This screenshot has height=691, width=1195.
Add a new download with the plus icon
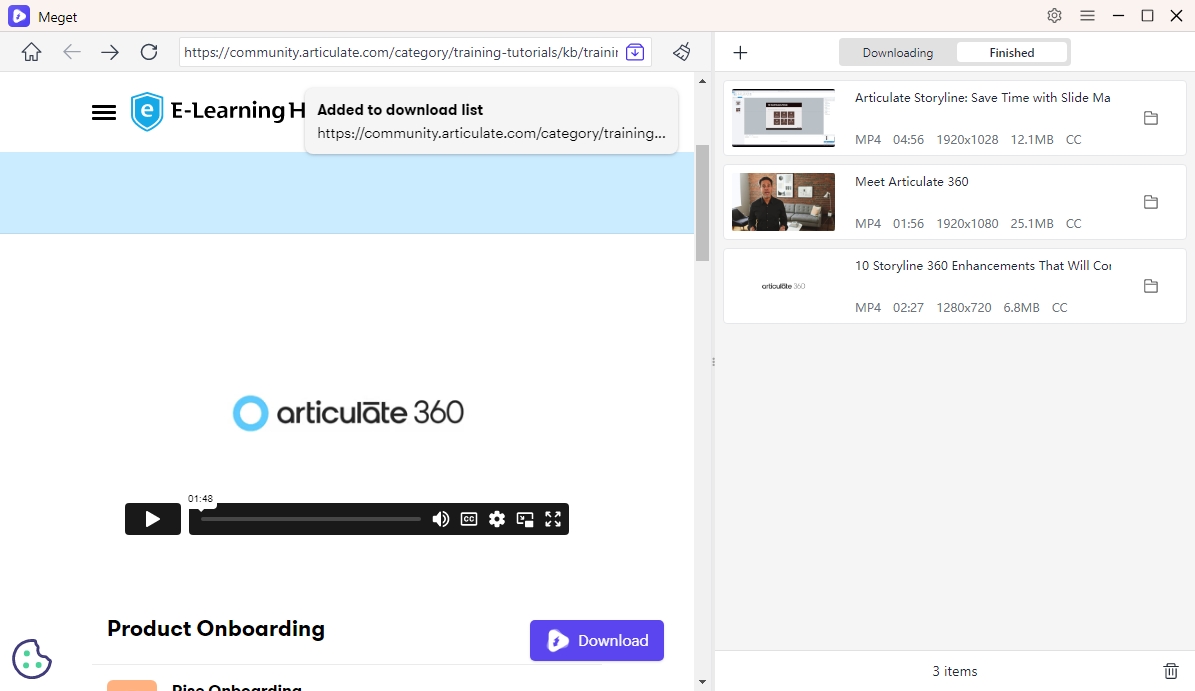click(x=740, y=53)
